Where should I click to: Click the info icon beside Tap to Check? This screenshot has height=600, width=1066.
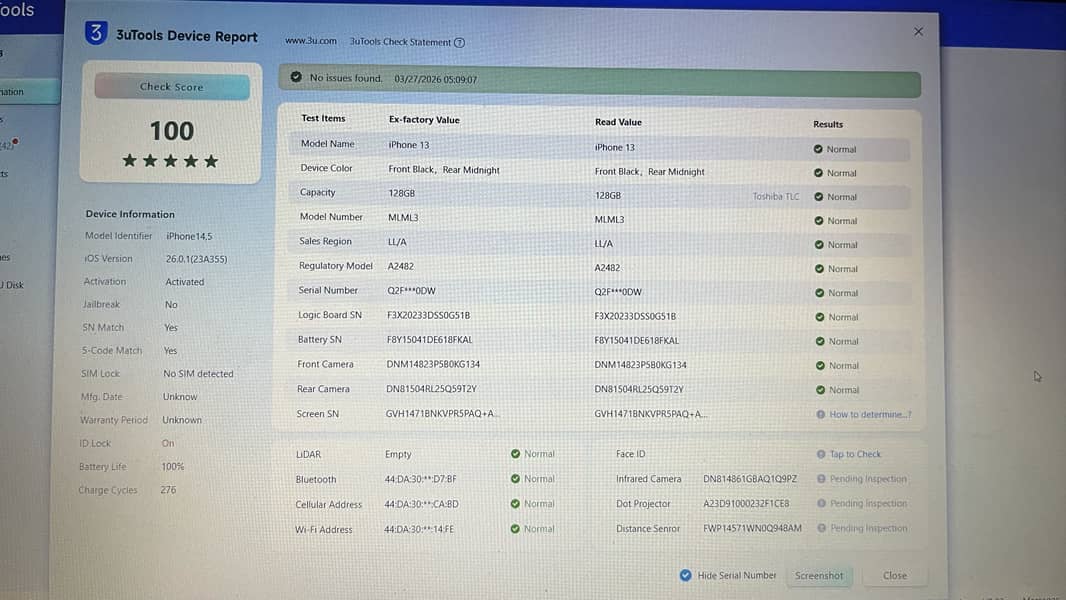821,454
